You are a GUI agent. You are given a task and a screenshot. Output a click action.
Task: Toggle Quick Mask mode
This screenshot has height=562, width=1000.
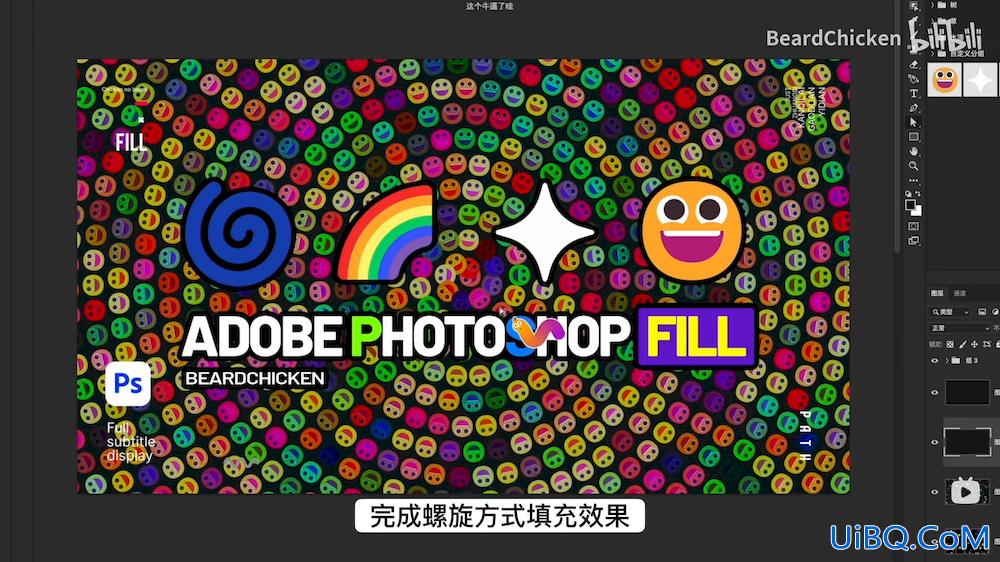[x=913, y=226]
